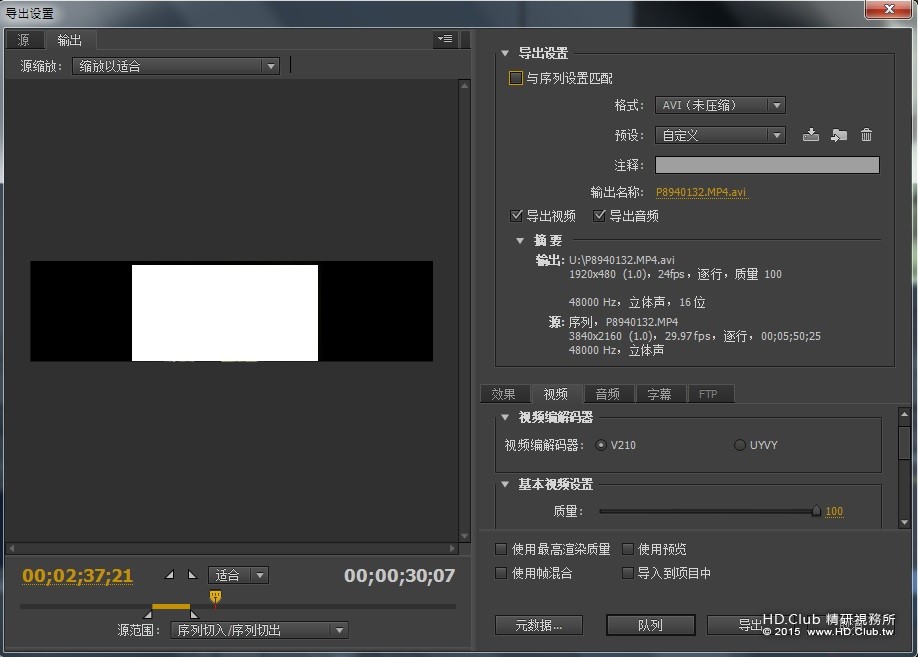Collapse 基本视频设置 section triangle
Viewport: 918px width, 657px height.
pos(505,484)
